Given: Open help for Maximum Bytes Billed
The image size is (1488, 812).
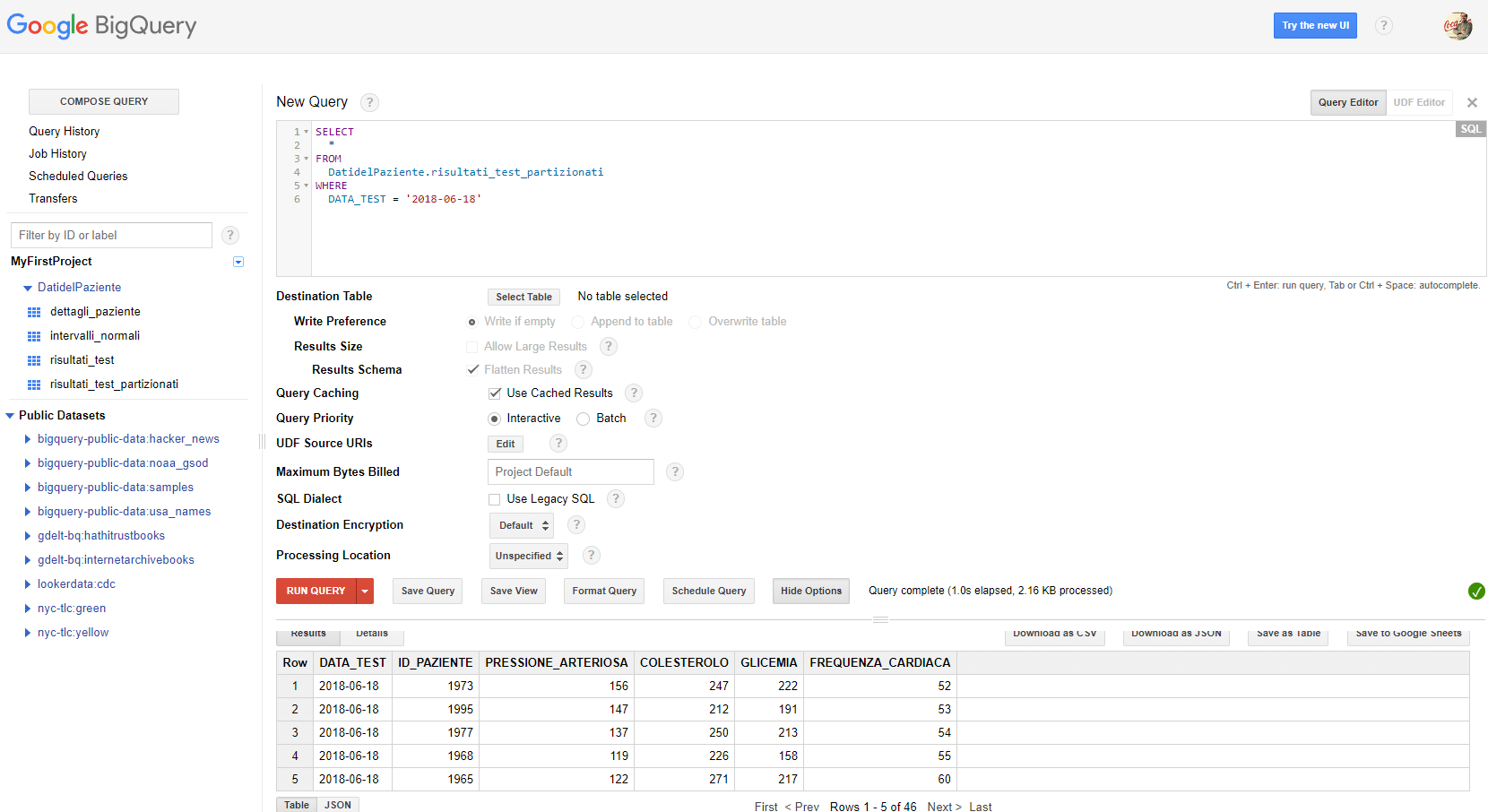Looking at the screenshot, I should 675,471.
